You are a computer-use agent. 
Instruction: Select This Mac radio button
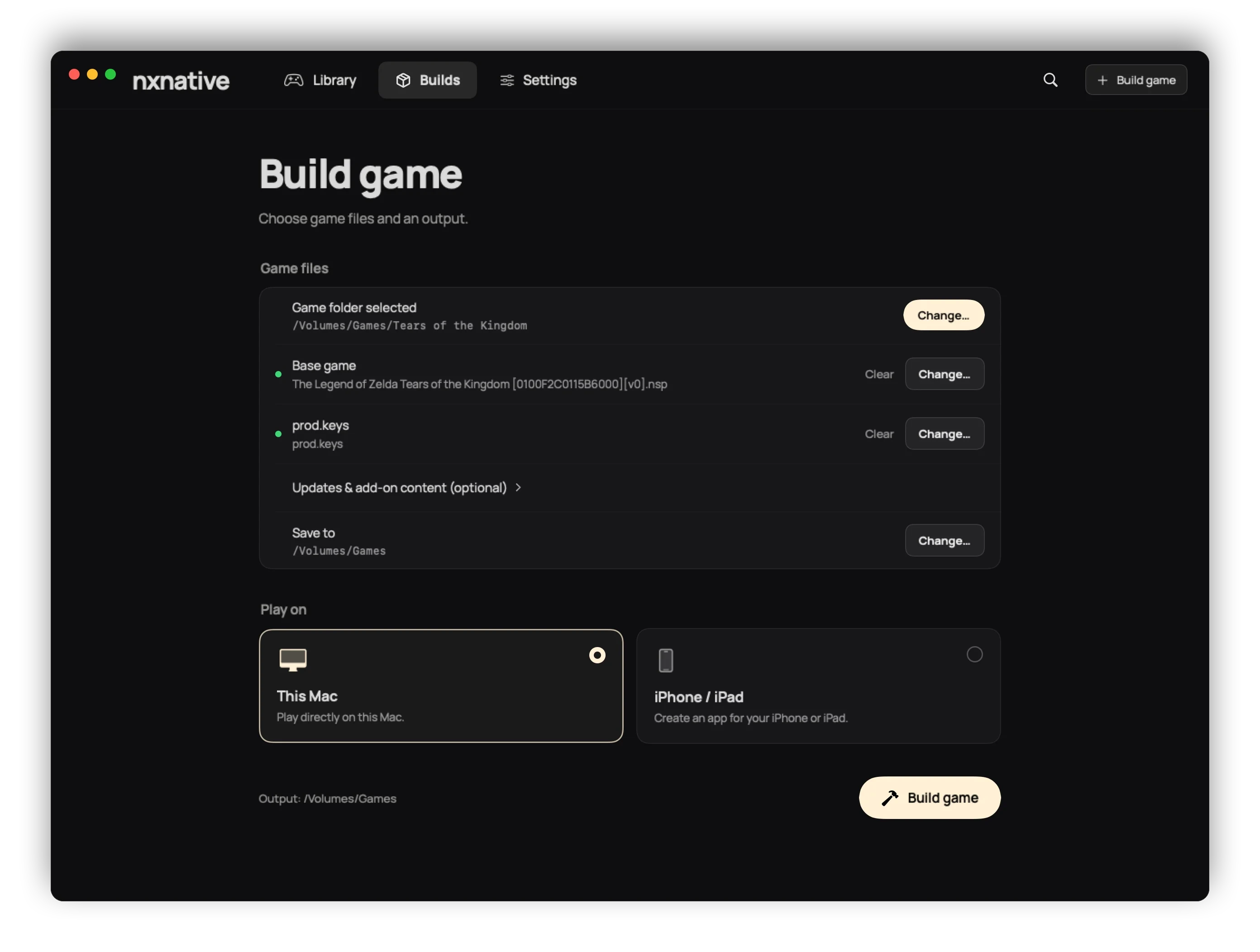[597, 655]
